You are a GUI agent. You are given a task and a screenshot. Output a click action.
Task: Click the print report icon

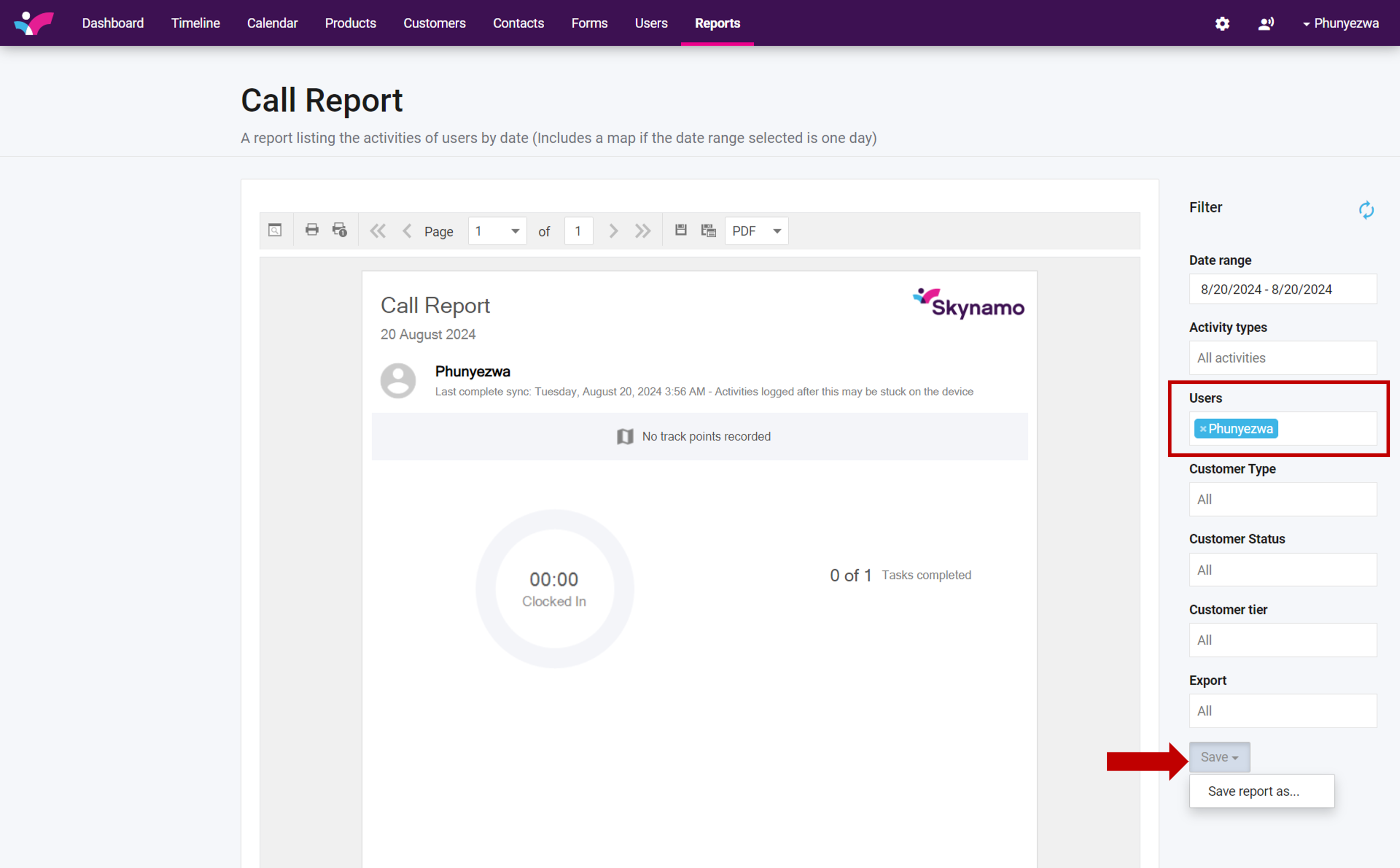(x=312, y=230)
